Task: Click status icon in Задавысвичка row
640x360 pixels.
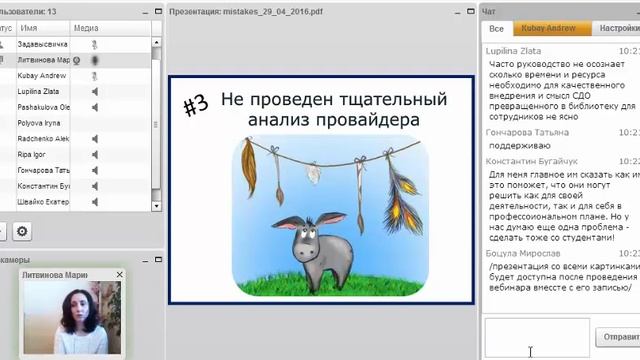Action: pyautogui.click(x=2, y=44)
